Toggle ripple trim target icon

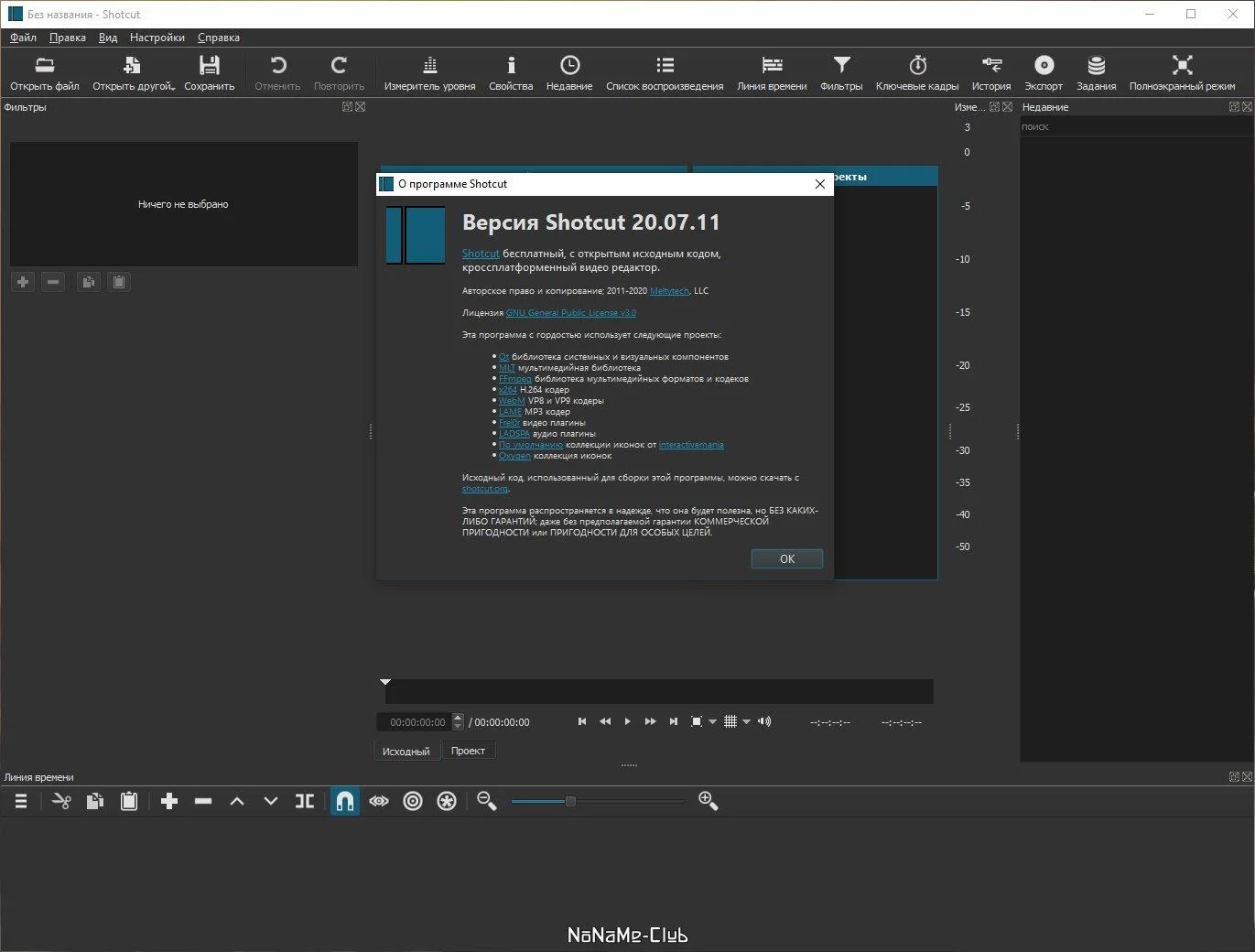point(413,801)
